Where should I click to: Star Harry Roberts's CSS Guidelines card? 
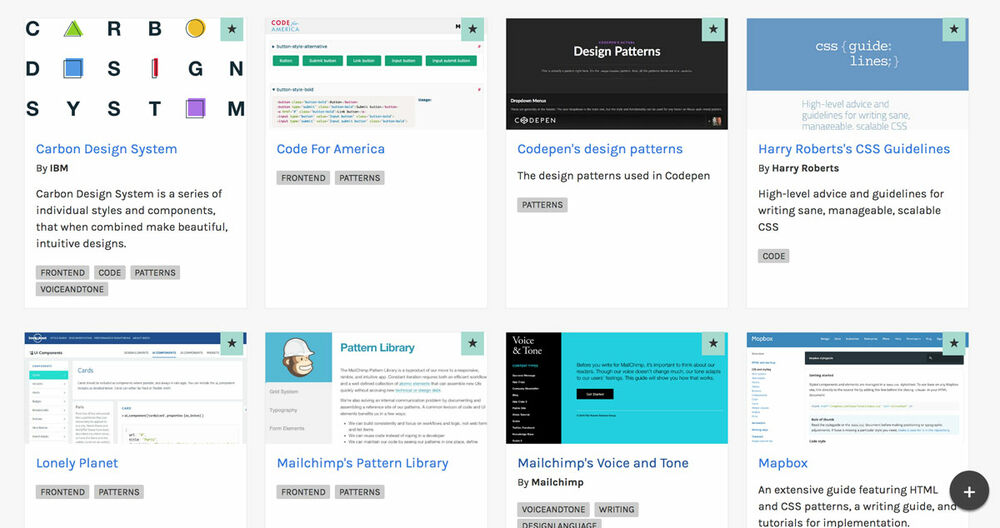[x=953, y=29]
